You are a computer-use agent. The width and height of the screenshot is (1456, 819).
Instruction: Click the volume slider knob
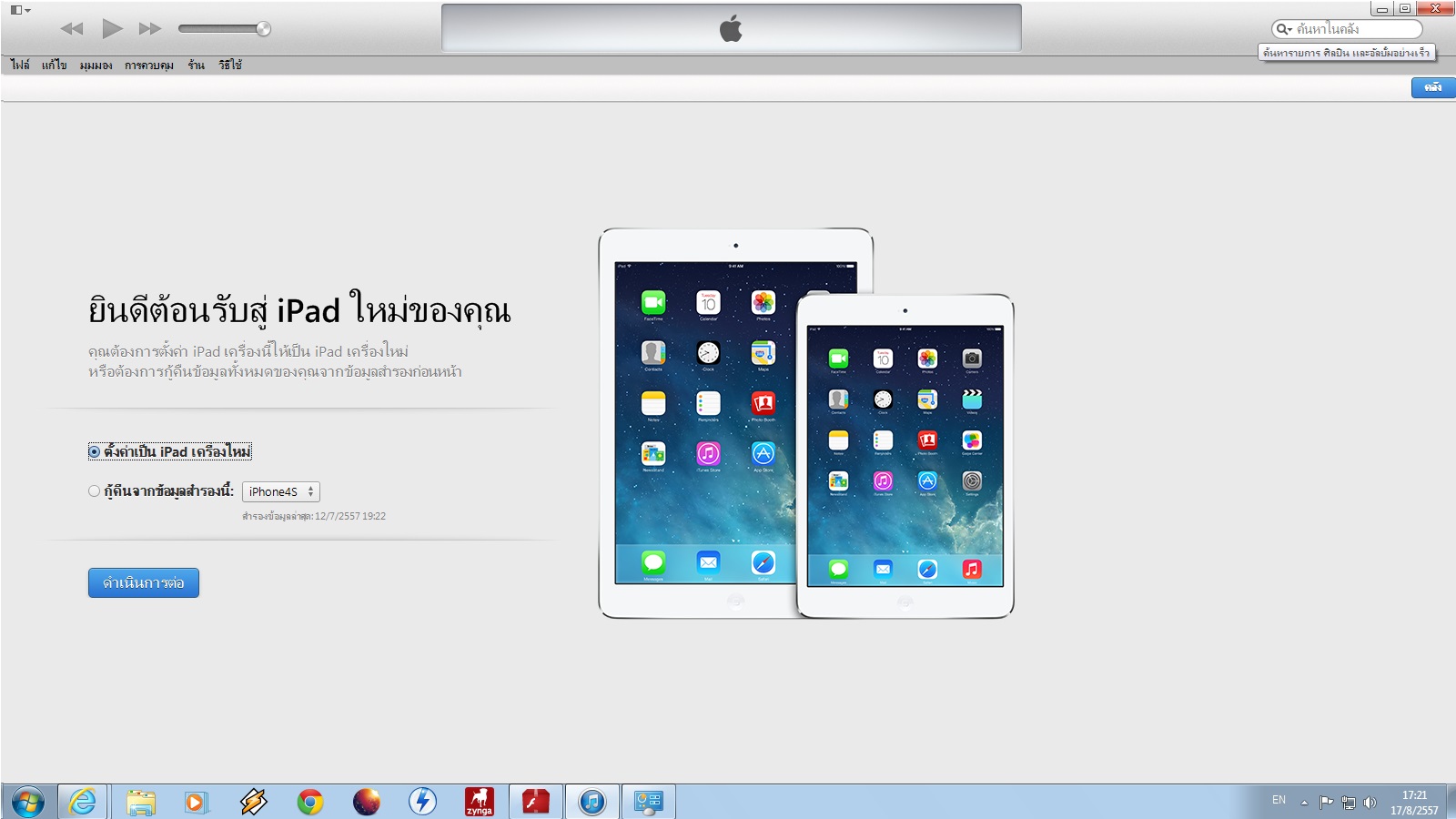pos(263,29)
